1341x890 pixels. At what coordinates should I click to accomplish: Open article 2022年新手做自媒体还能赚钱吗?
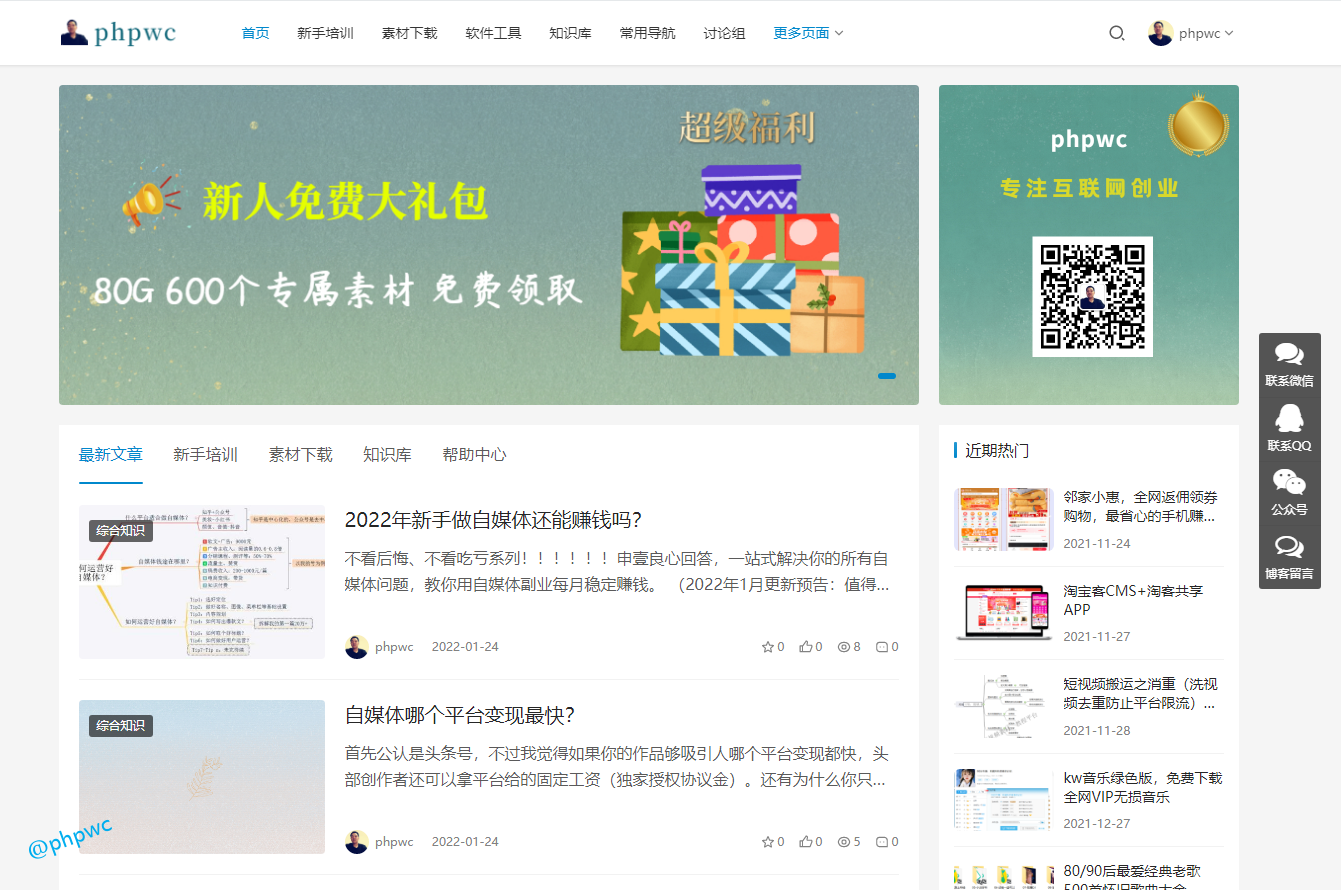coord(493,520)
